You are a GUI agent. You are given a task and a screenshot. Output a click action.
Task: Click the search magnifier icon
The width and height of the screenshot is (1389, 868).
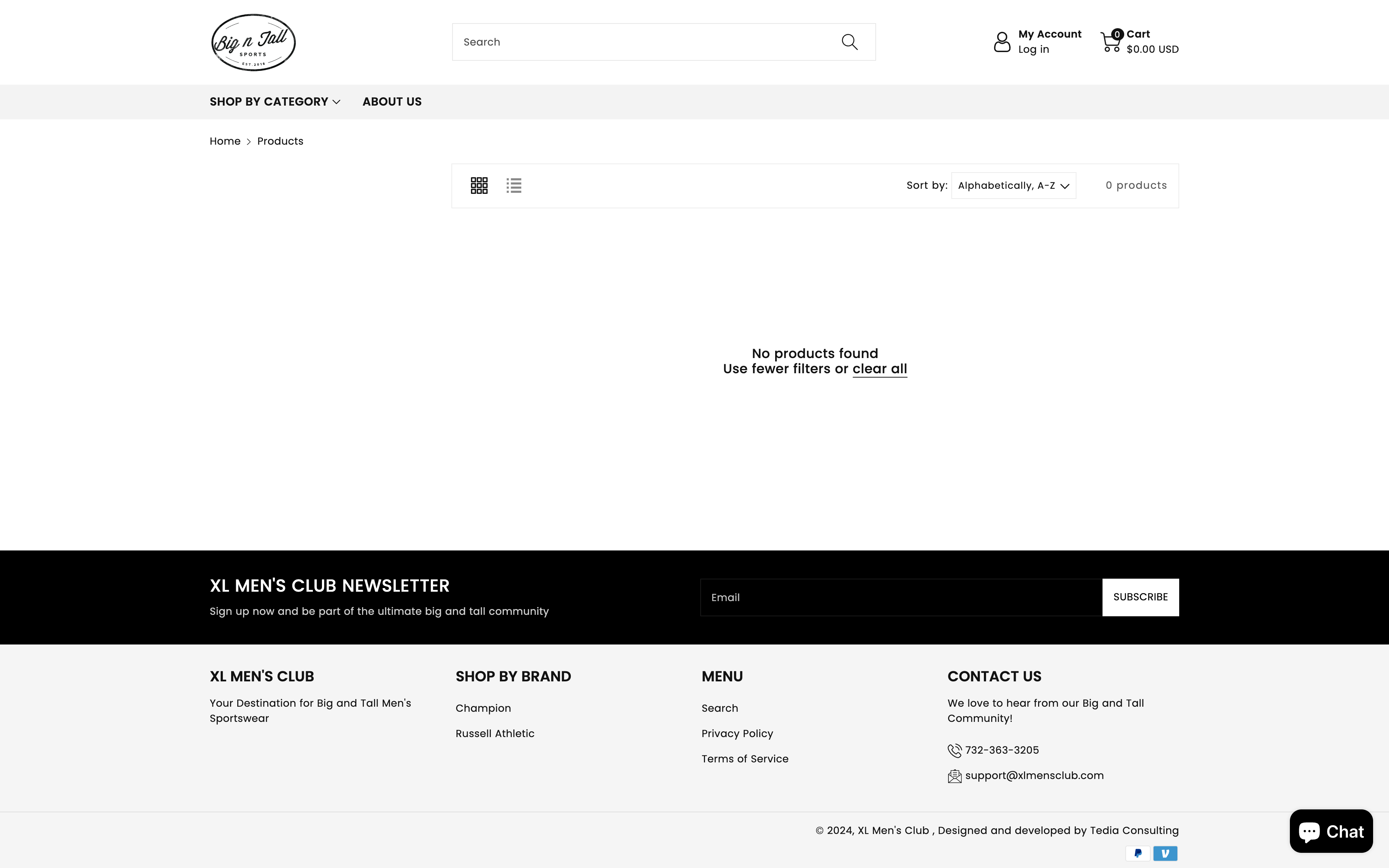click(849, 41)
